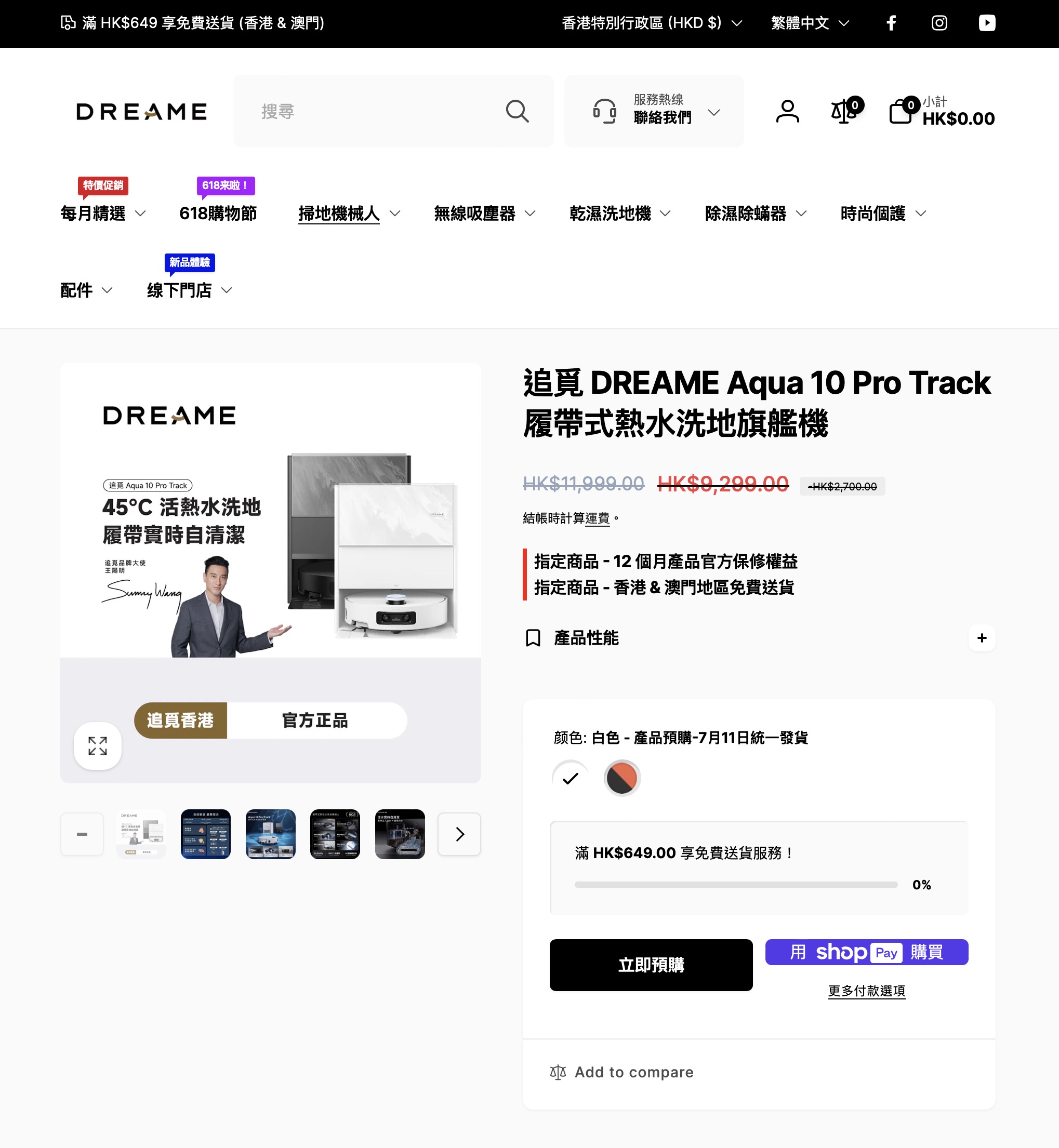
Task: Select the third thumbnail with lightning background
Action: (271, 834)
